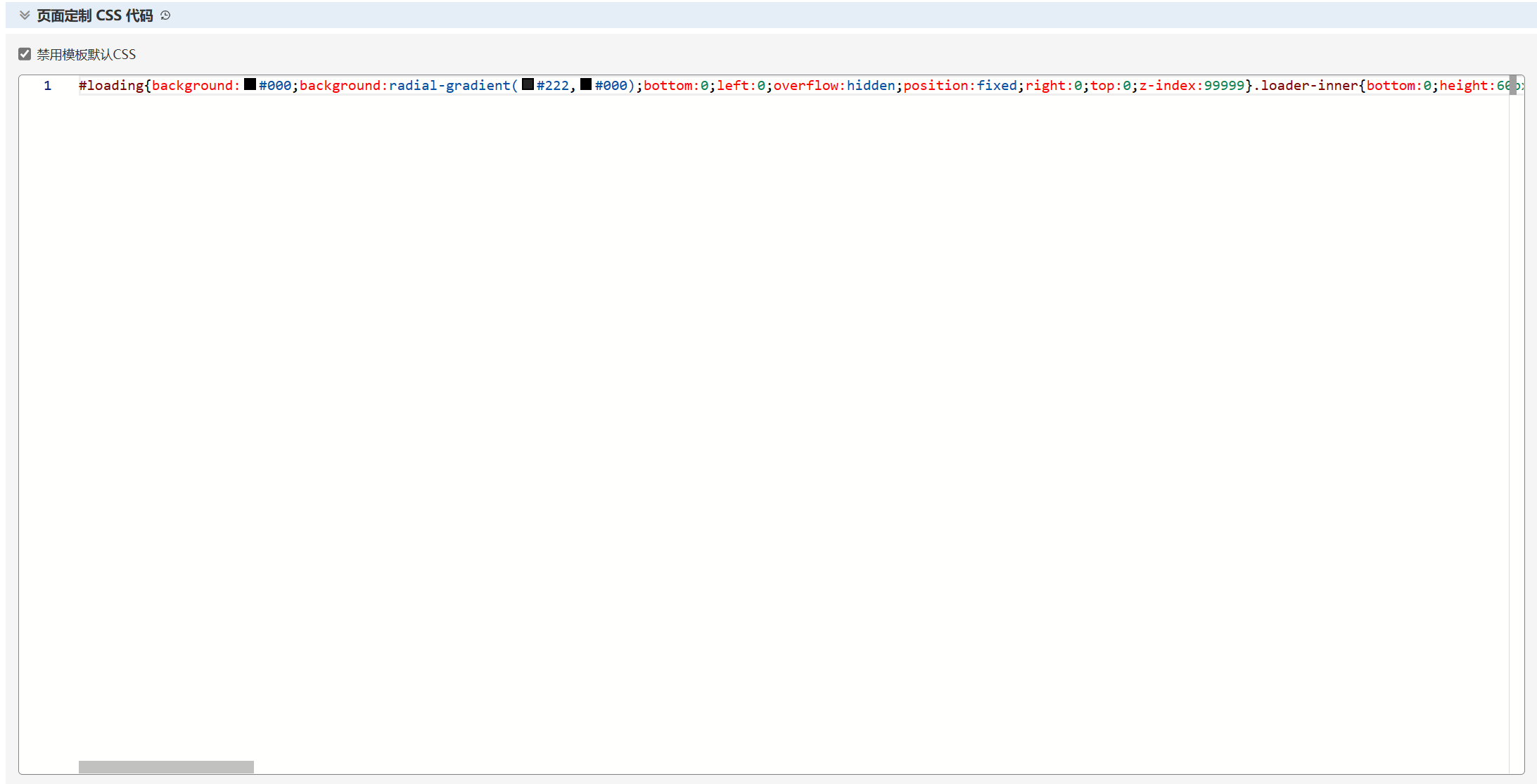Click the horizontal scrollbar track right of thumb
Image resolution: width=1537 pixels, height=784 pixels.
pos(844,766)
